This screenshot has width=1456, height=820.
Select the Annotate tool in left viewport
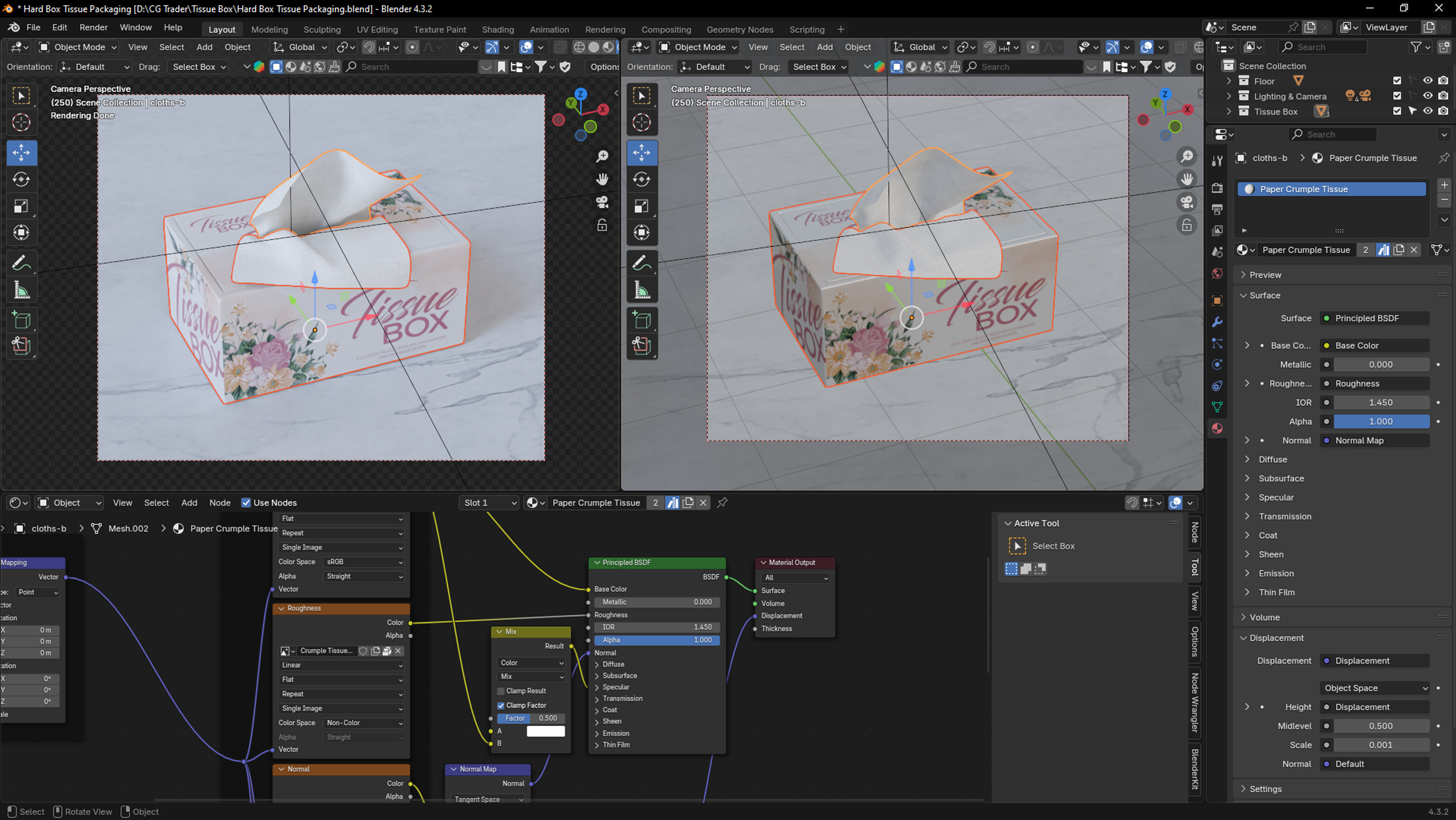(21, 263)
